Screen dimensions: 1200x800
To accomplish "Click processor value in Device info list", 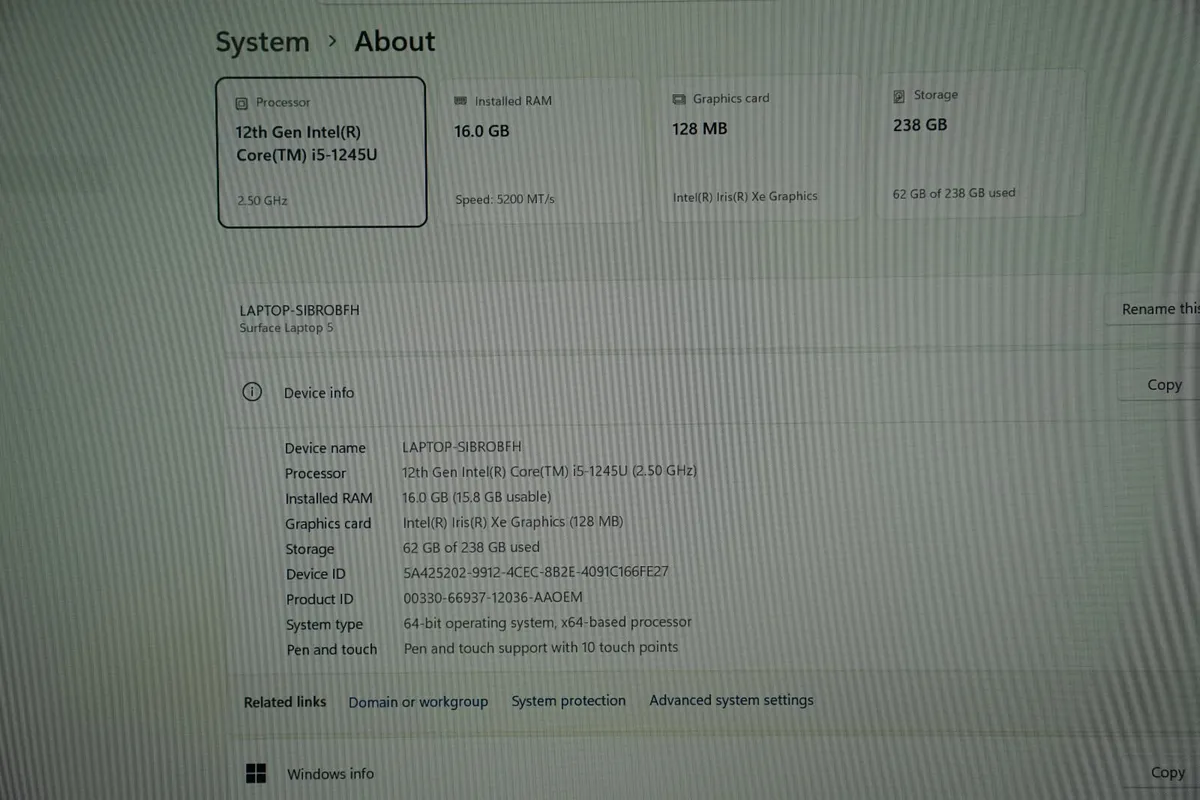I will (549, 471).
